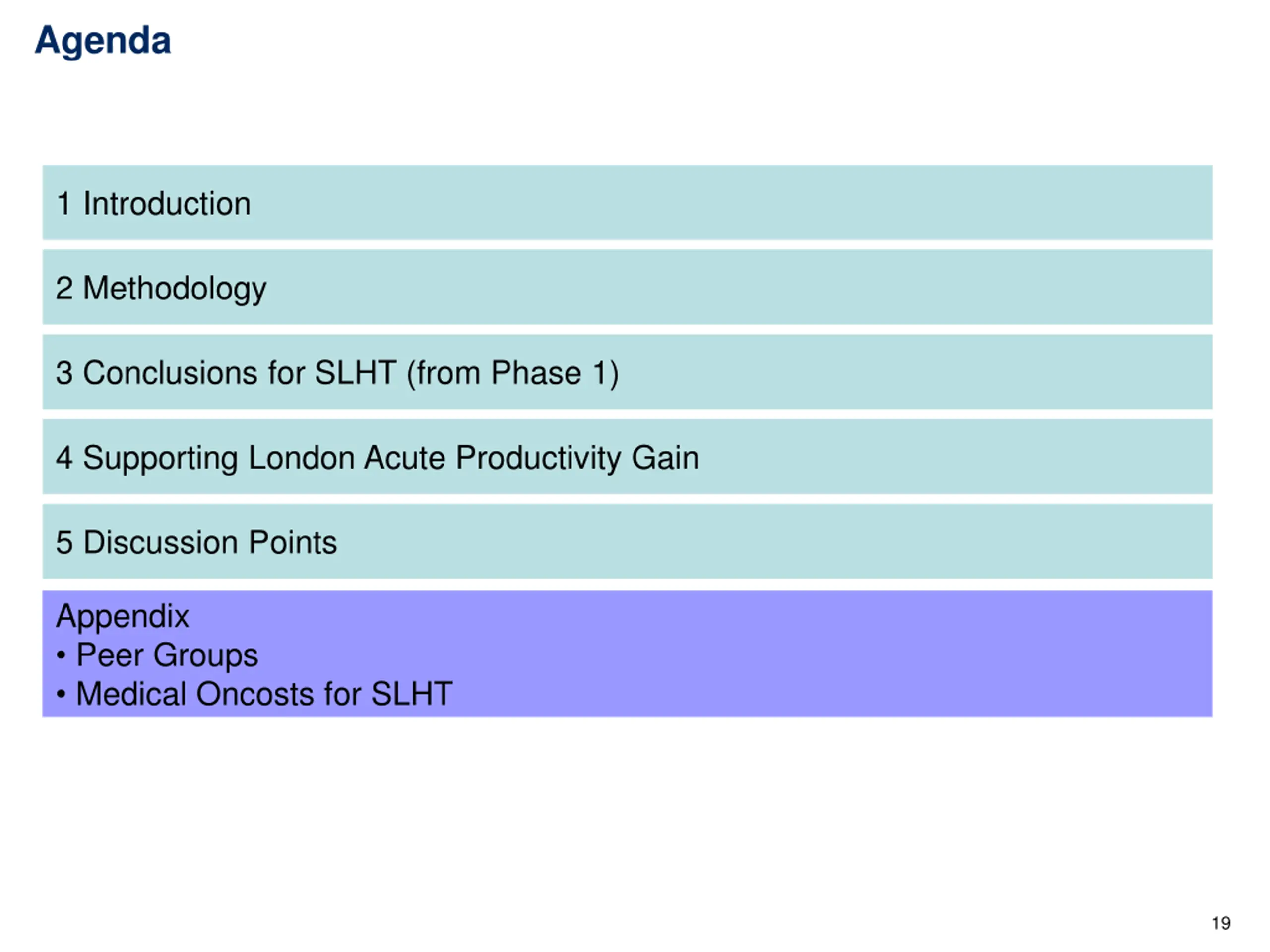Select the 1 Introduction agenda bar
Viewport: 1270px width, 952px height.
[628, 203]
